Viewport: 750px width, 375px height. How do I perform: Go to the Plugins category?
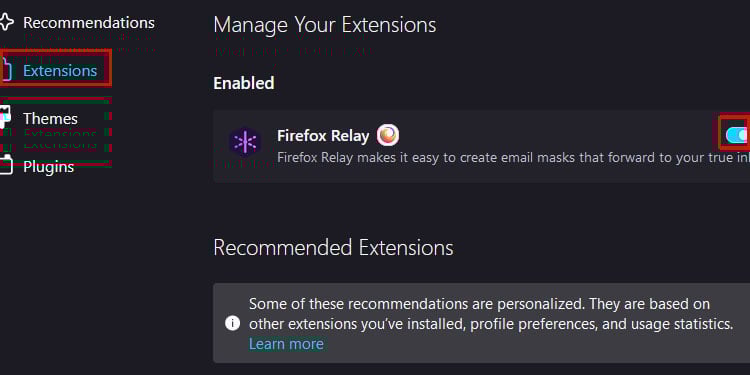click(49, 166)
